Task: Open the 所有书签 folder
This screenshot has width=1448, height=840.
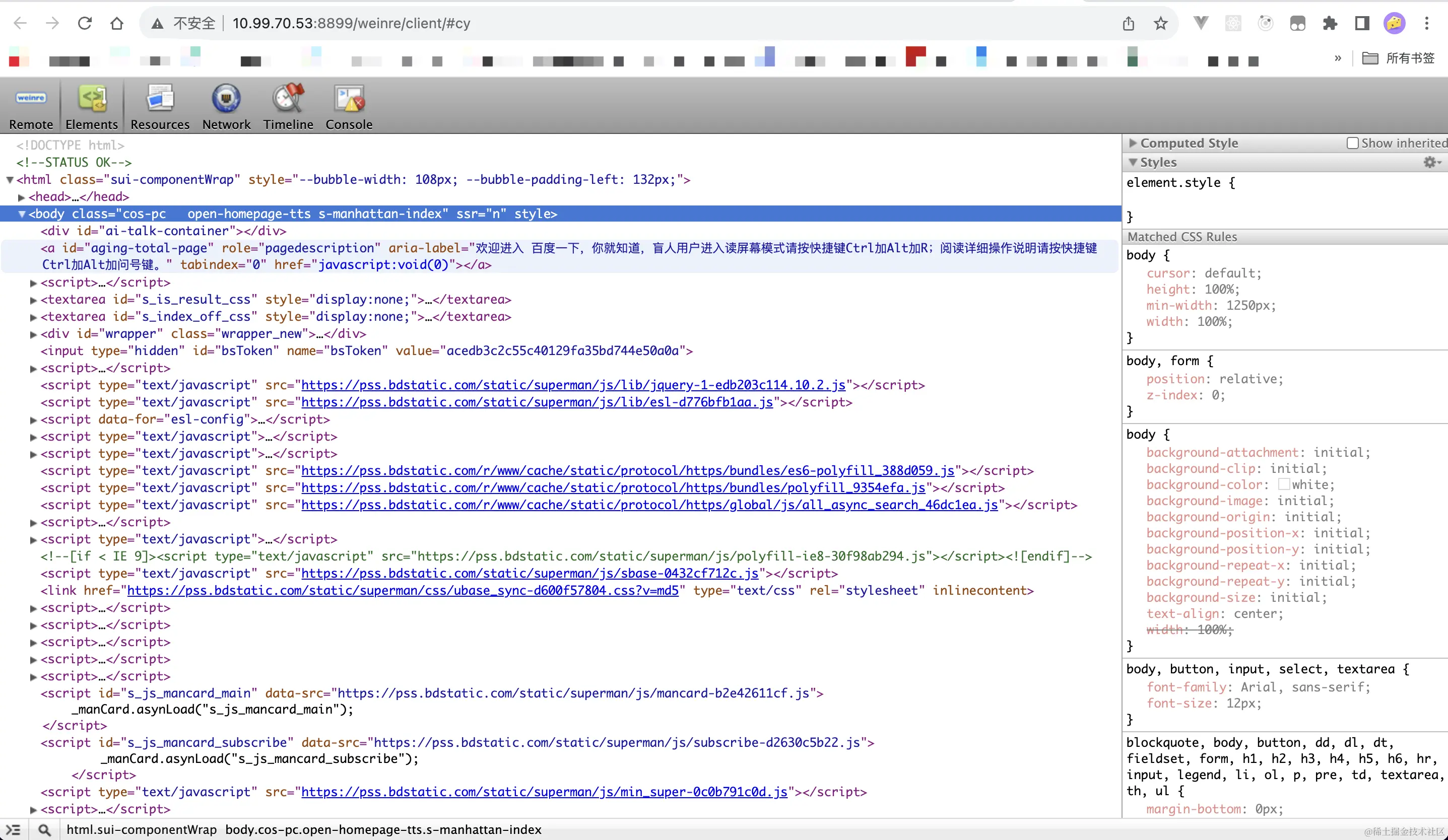Action: click(1399, 58)
